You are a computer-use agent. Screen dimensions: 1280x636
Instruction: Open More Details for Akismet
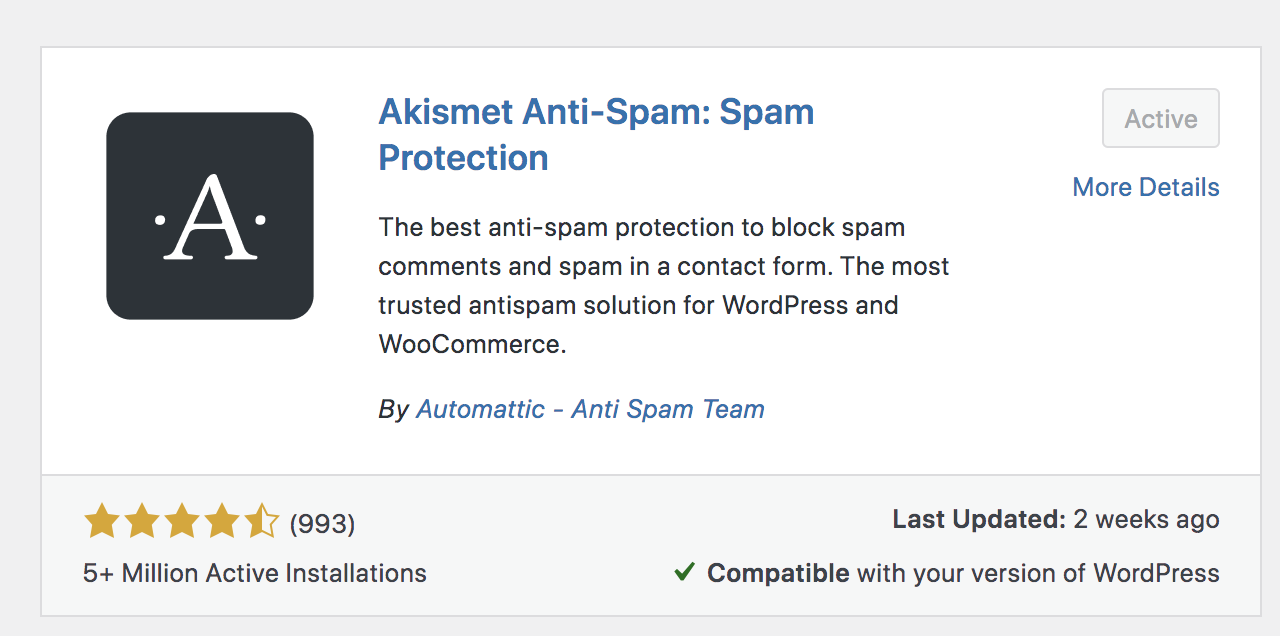(x=1145, y=187)
